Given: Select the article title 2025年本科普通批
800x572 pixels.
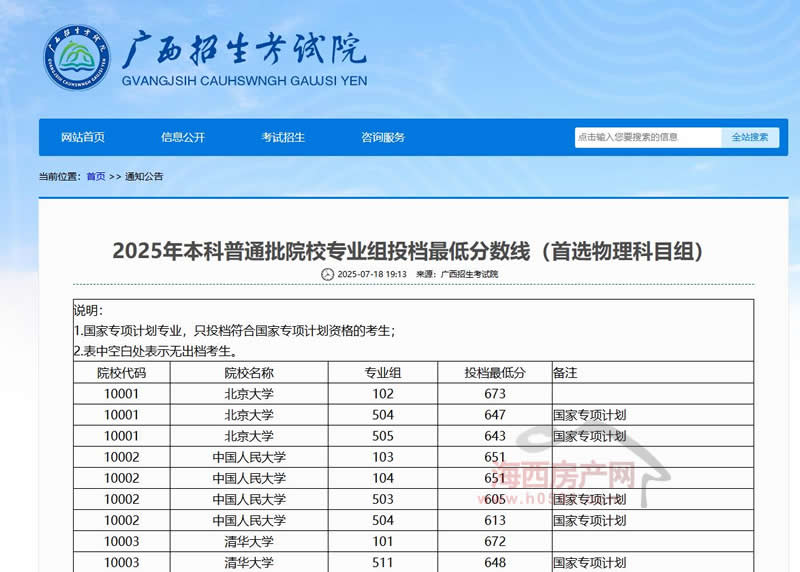Looking at the screenshot, I should 408,251.
